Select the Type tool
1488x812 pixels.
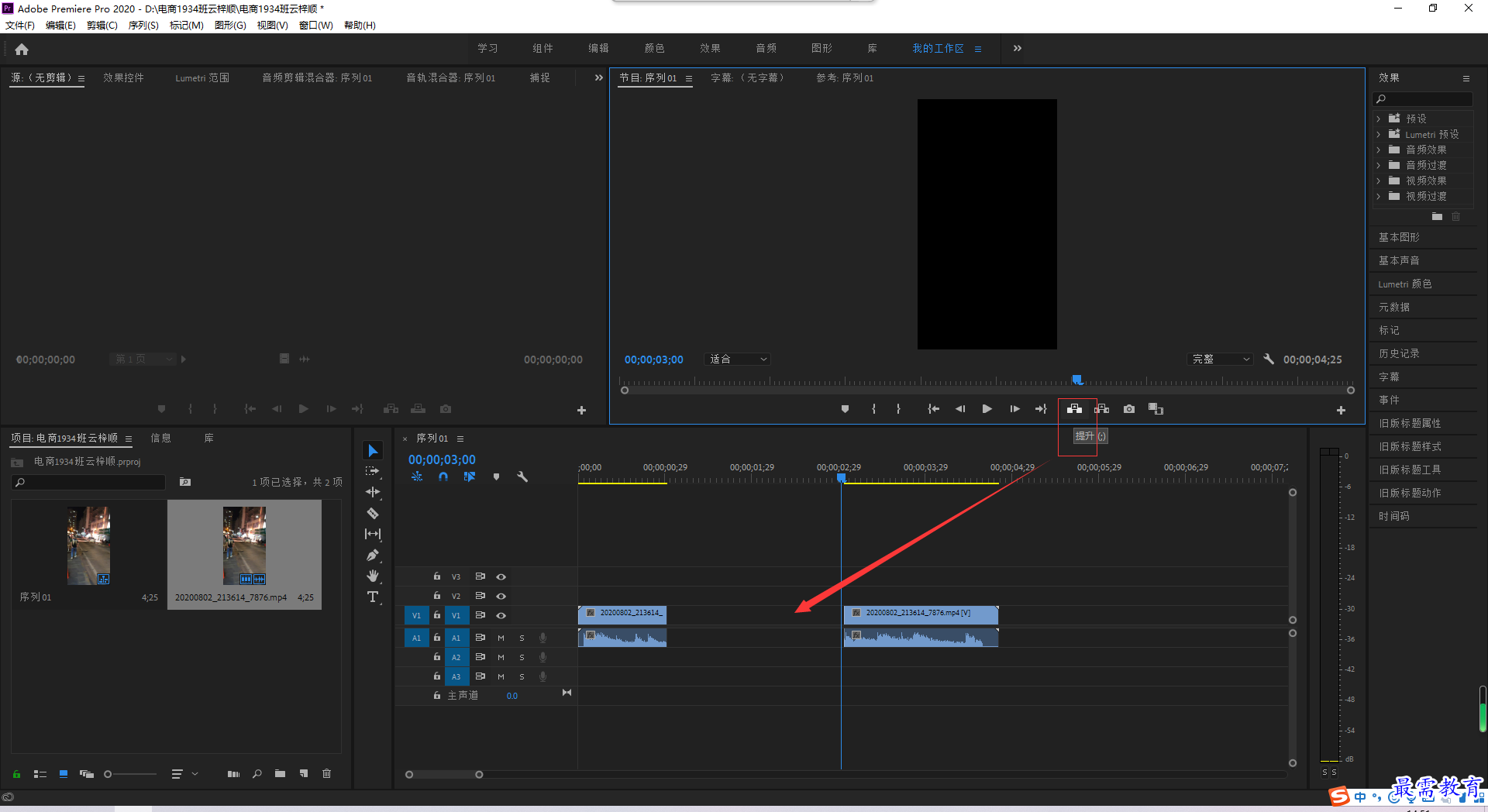(x=373, y=597)
